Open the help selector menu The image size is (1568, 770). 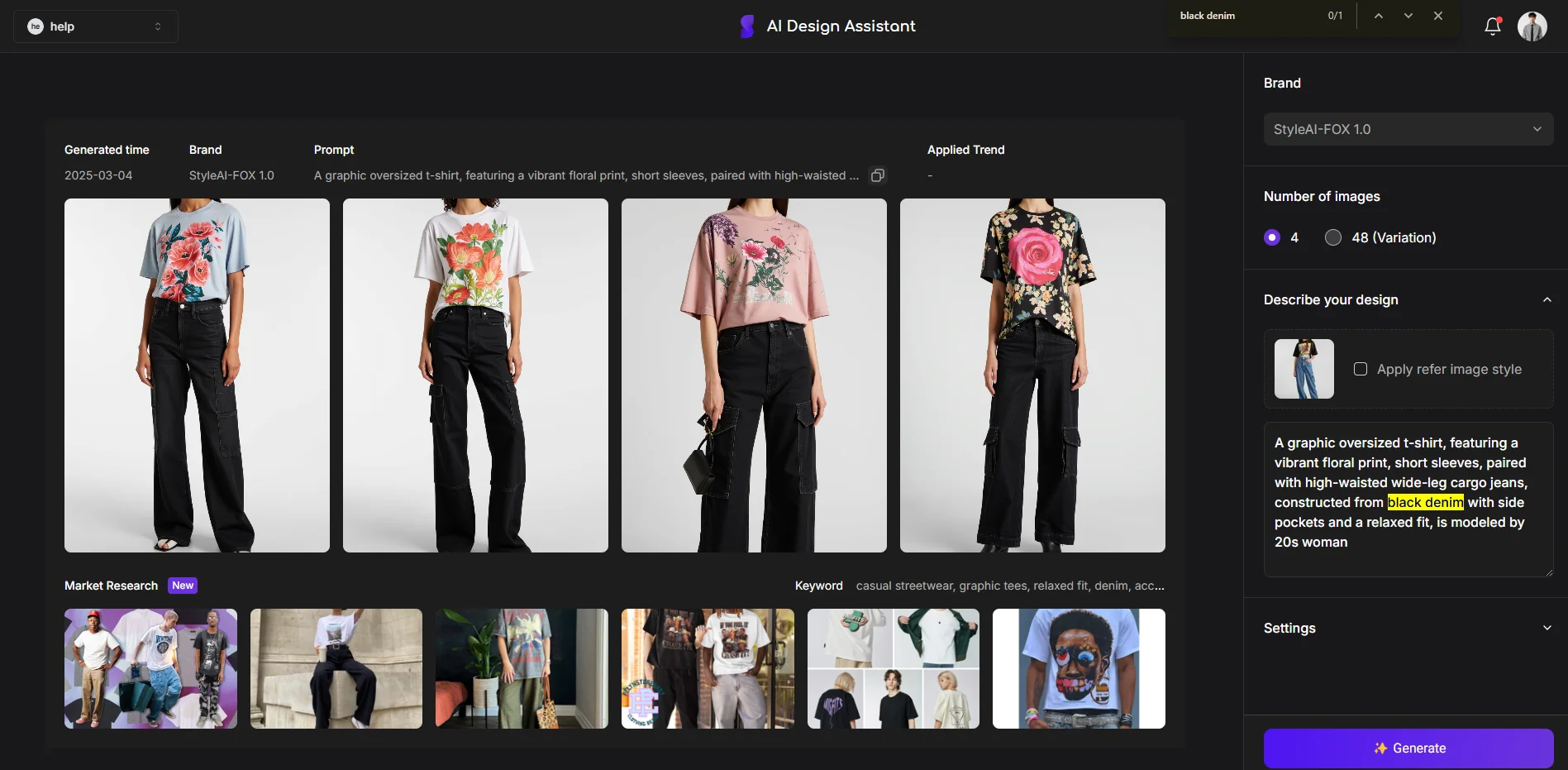[158, 26]
